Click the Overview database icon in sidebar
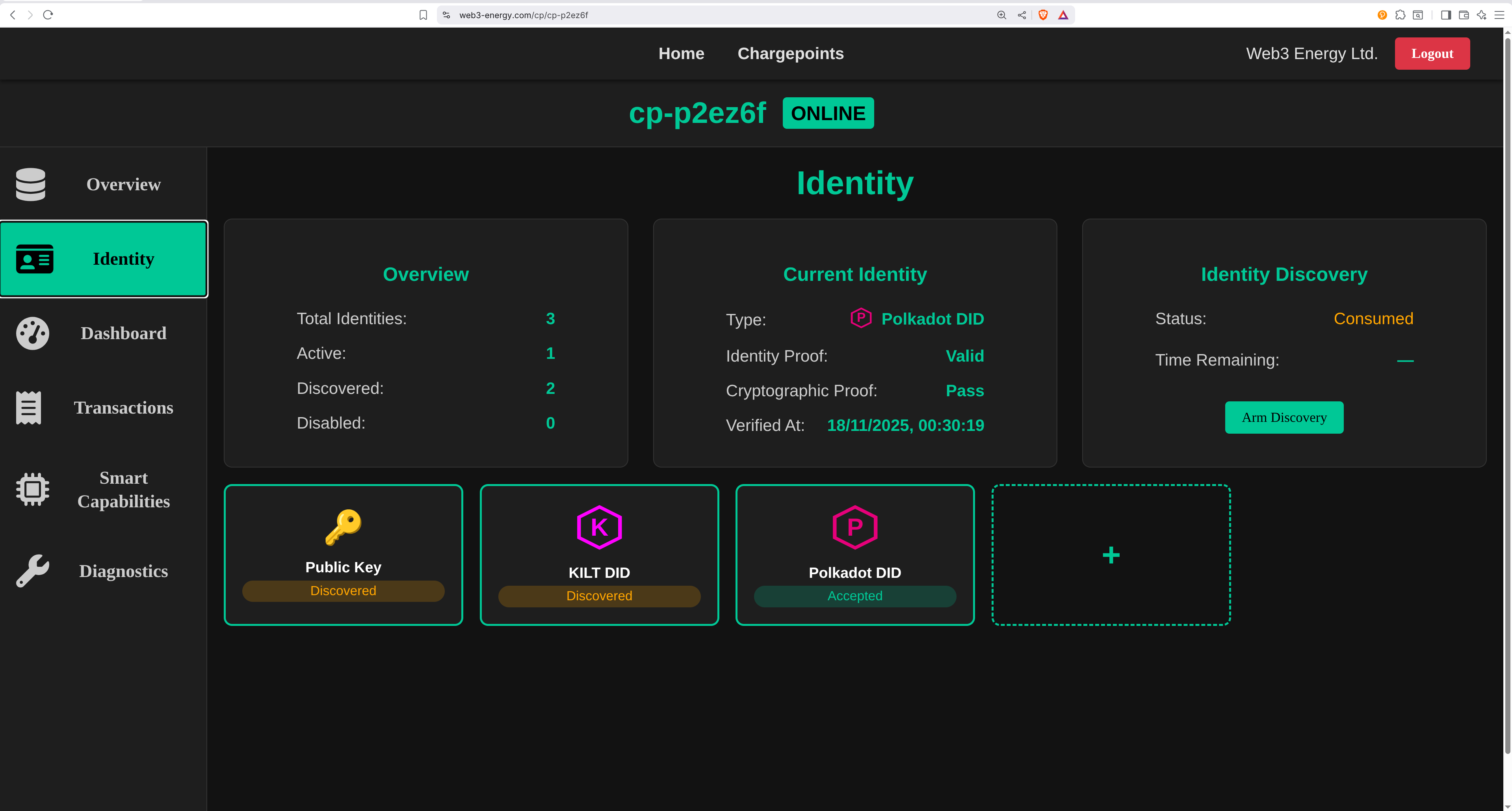 [30, 184]
